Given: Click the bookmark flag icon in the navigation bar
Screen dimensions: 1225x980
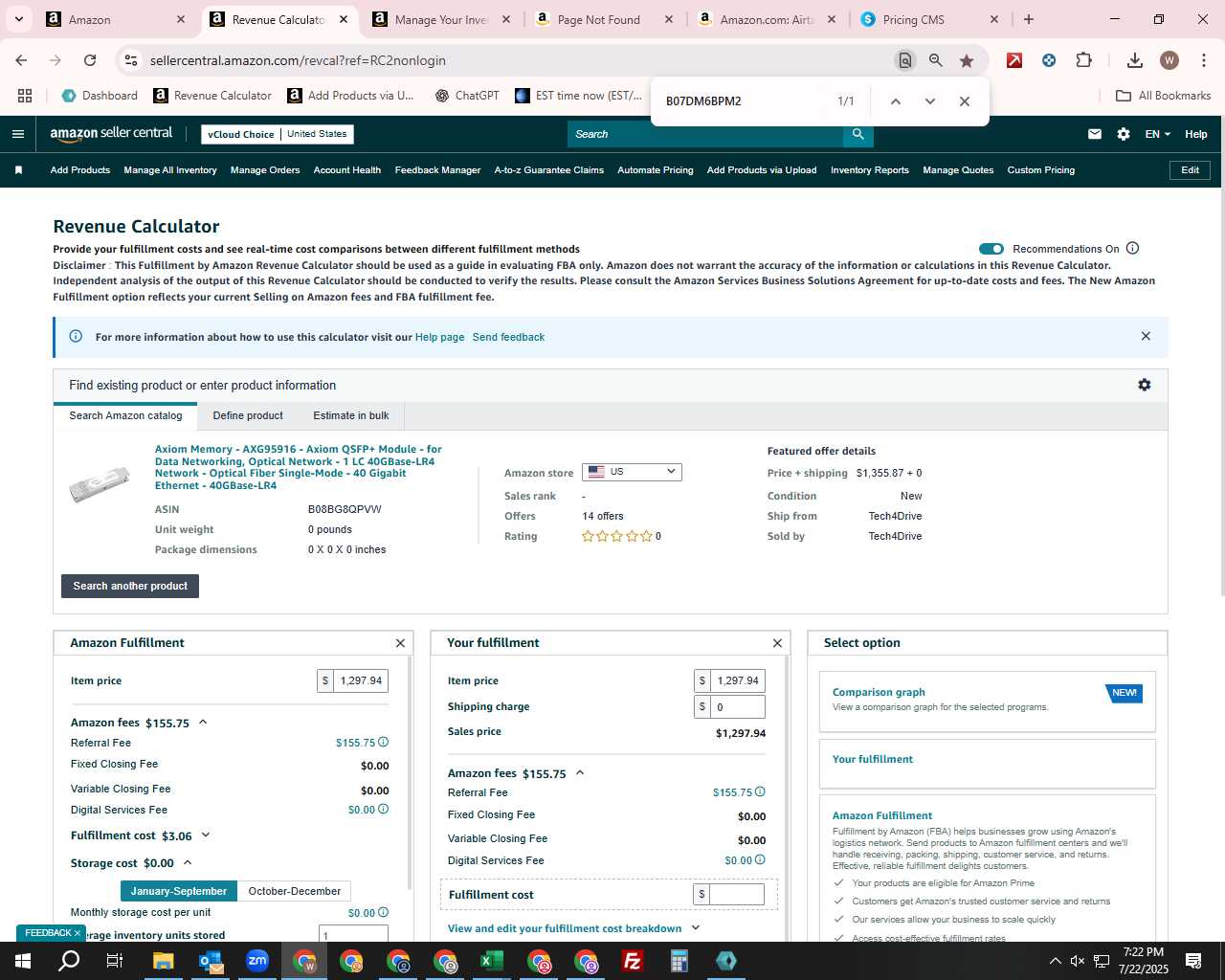Looking at the screenshot, I should click(x=18, y=170).
